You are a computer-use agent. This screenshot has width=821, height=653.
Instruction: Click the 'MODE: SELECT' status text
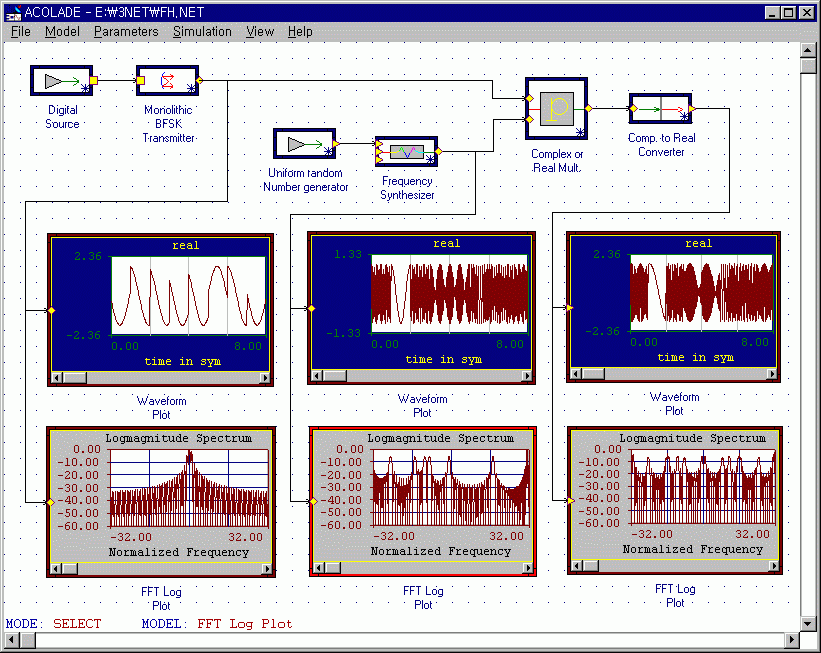[x=53, y=624]
